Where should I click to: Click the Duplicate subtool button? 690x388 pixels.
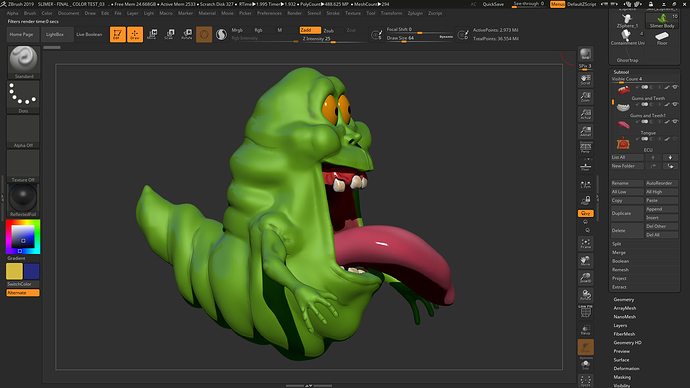[627, 213]
